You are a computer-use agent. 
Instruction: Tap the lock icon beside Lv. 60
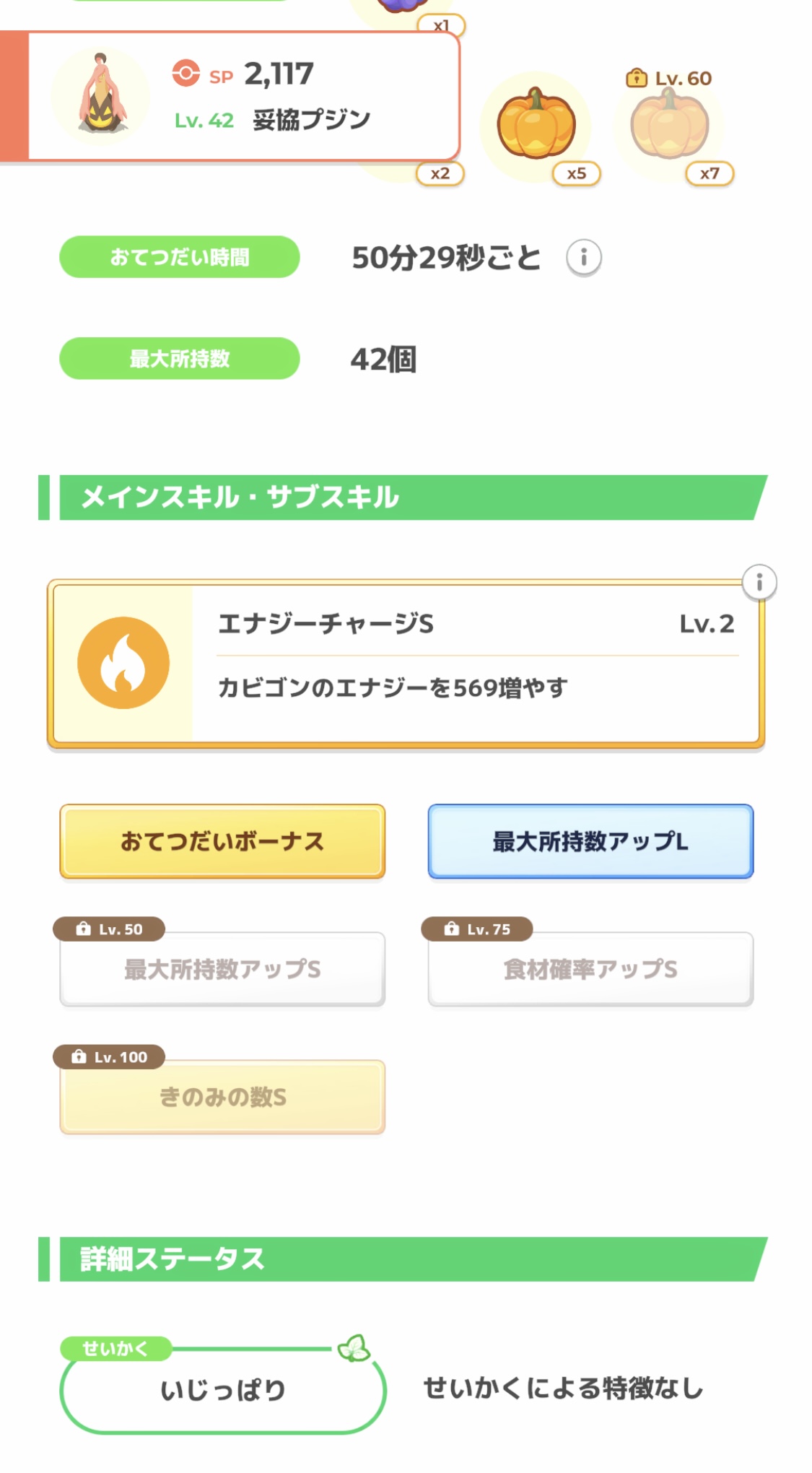pyautogui.click(x=636, y=78)
